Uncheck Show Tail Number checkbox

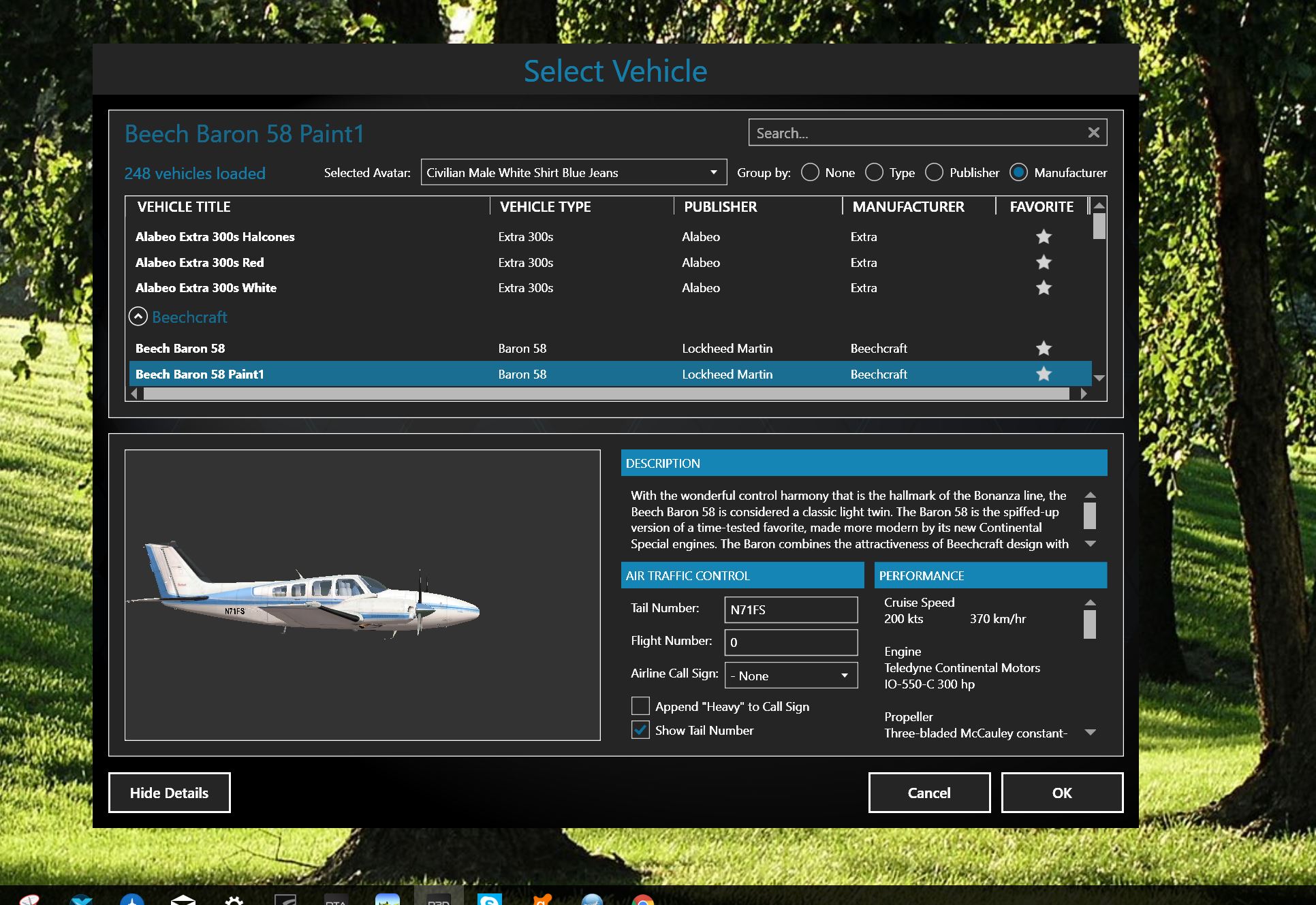click(x=640, y=730)
